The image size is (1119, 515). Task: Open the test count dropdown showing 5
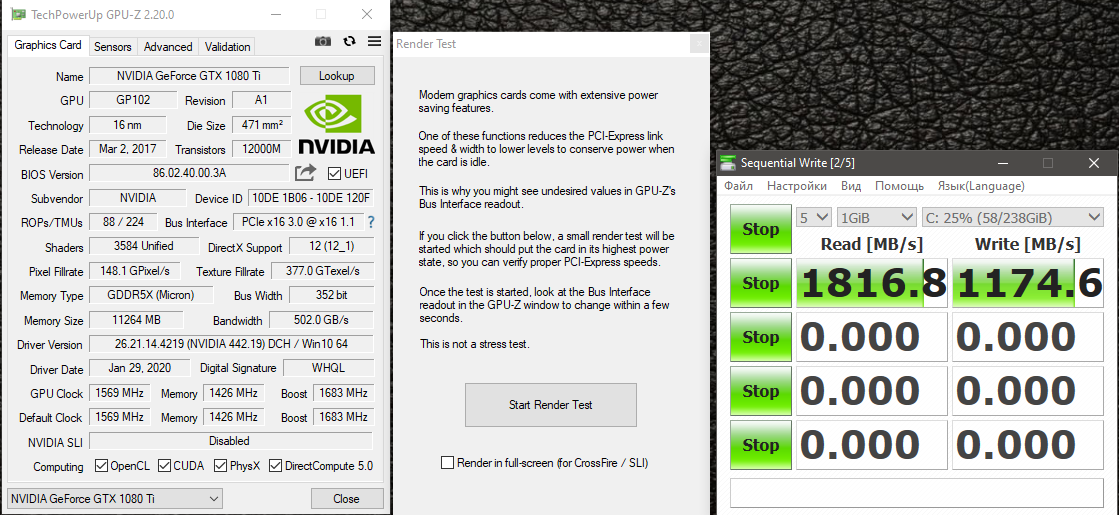(814, 217)
